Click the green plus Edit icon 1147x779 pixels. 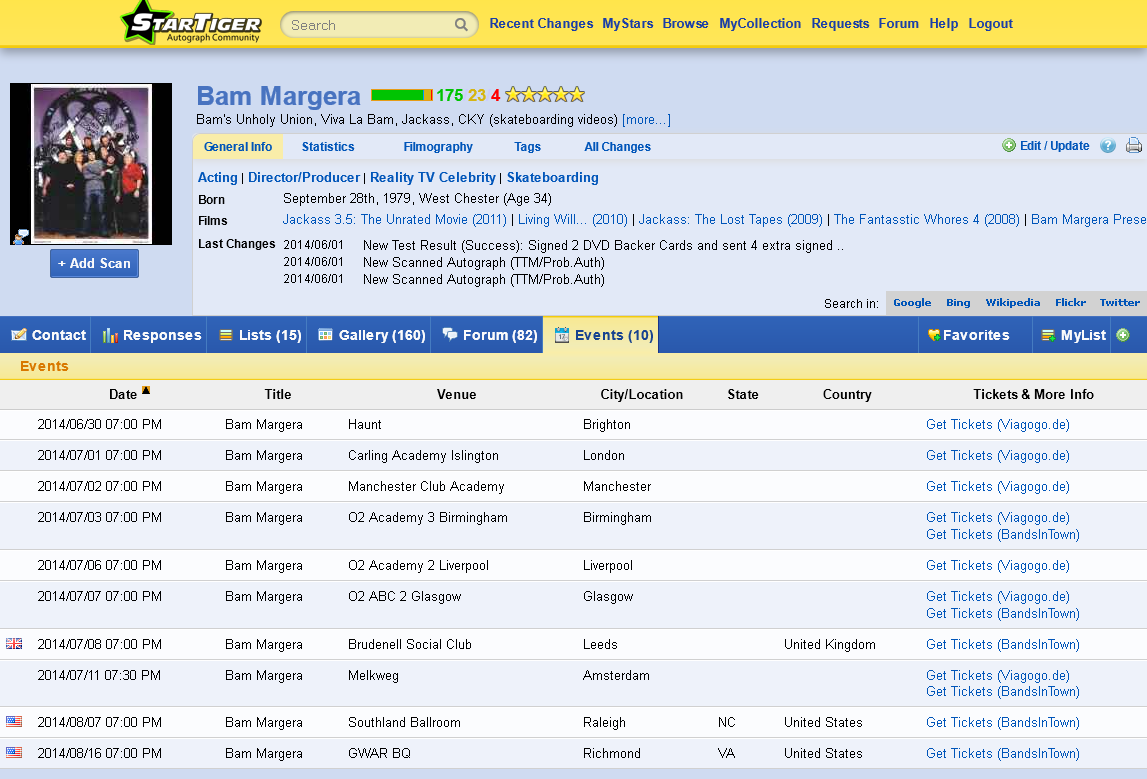[1009, 146]
